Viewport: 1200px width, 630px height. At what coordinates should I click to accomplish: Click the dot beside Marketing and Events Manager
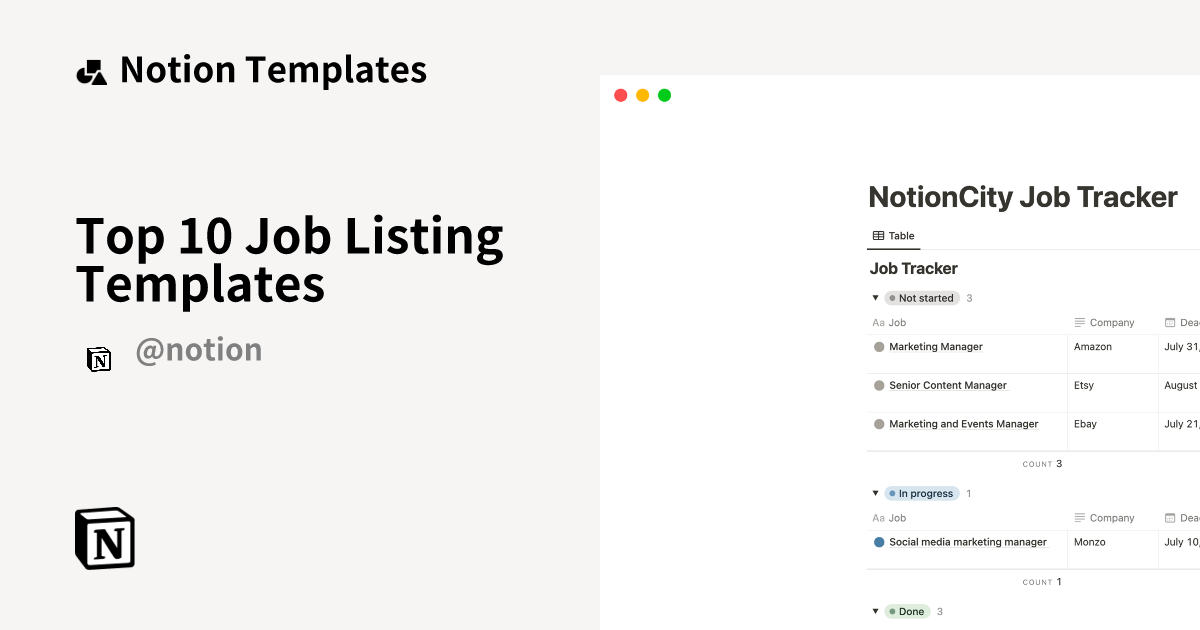[x=878, y=423]
